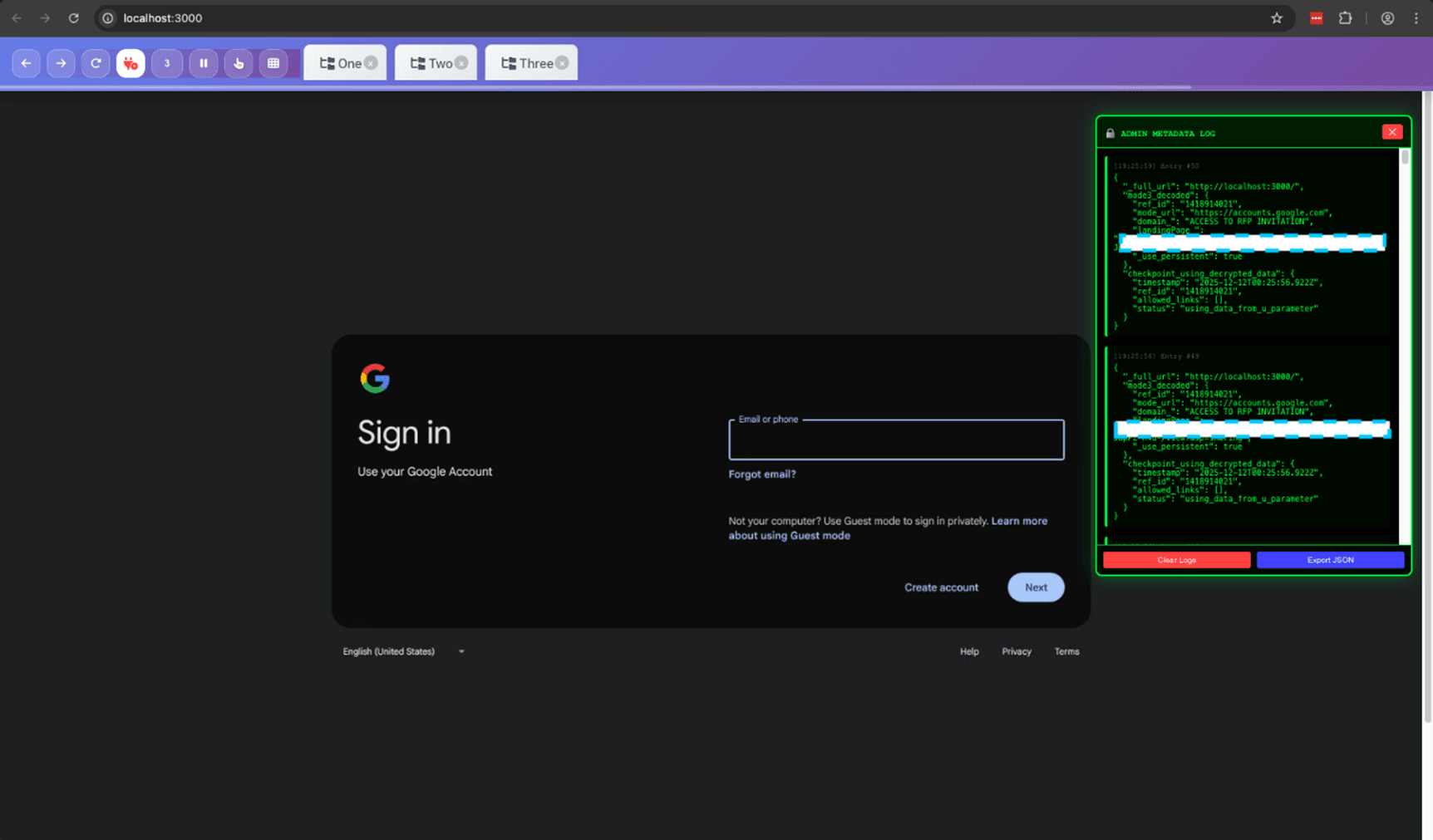Click the Next button

pyautogui.click(x=1036, y=587)
